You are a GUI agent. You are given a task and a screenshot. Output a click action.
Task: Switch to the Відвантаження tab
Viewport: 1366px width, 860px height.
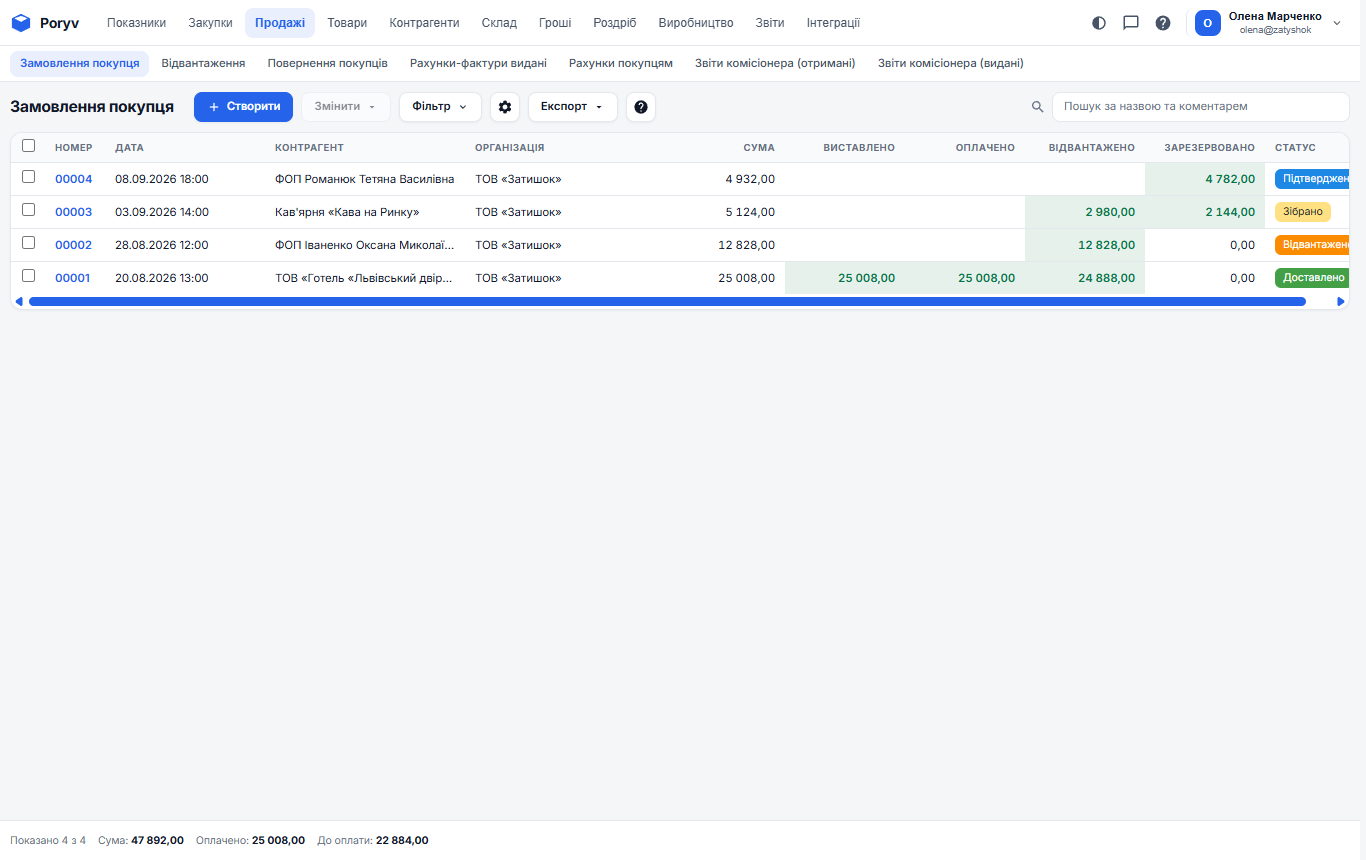(x=203, y=63)
